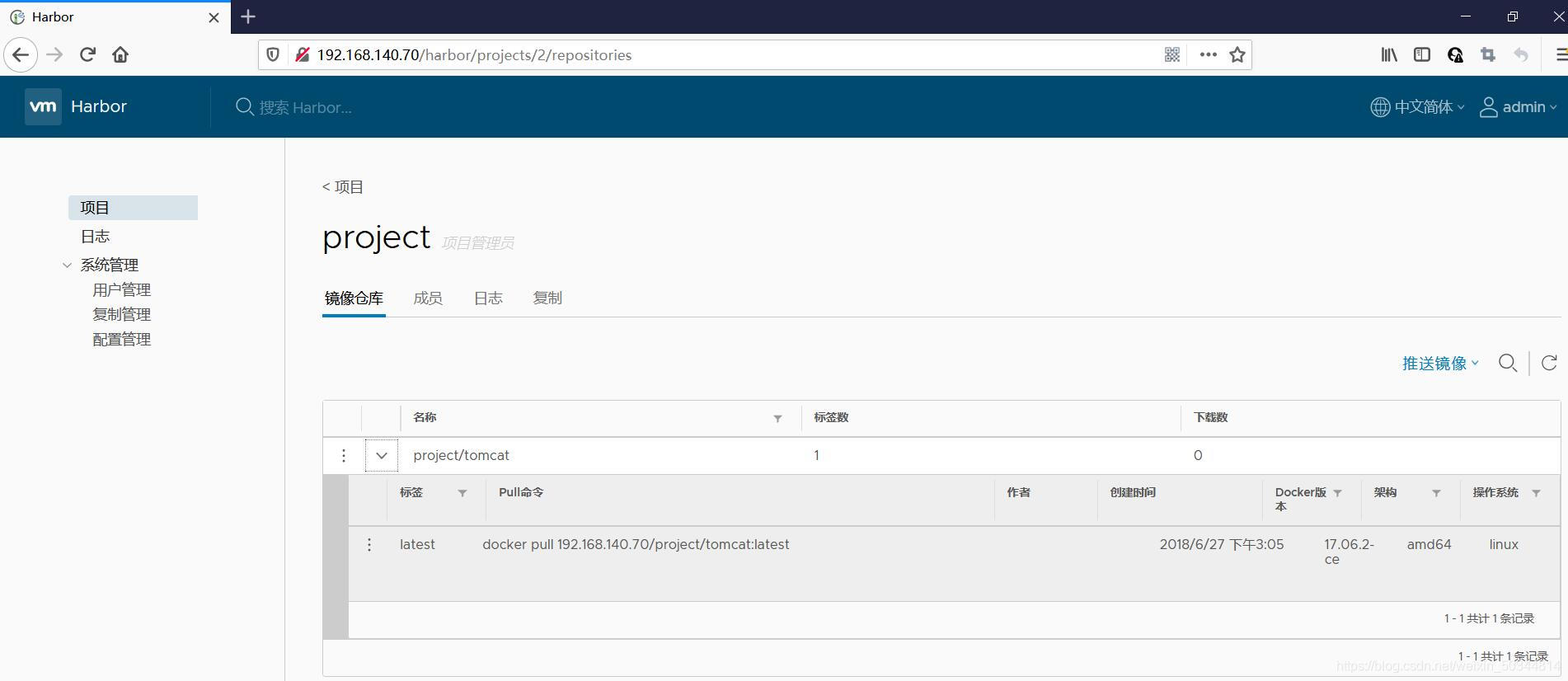Open the browser library icon
1568x681 pixels.
coord(1389,55)
